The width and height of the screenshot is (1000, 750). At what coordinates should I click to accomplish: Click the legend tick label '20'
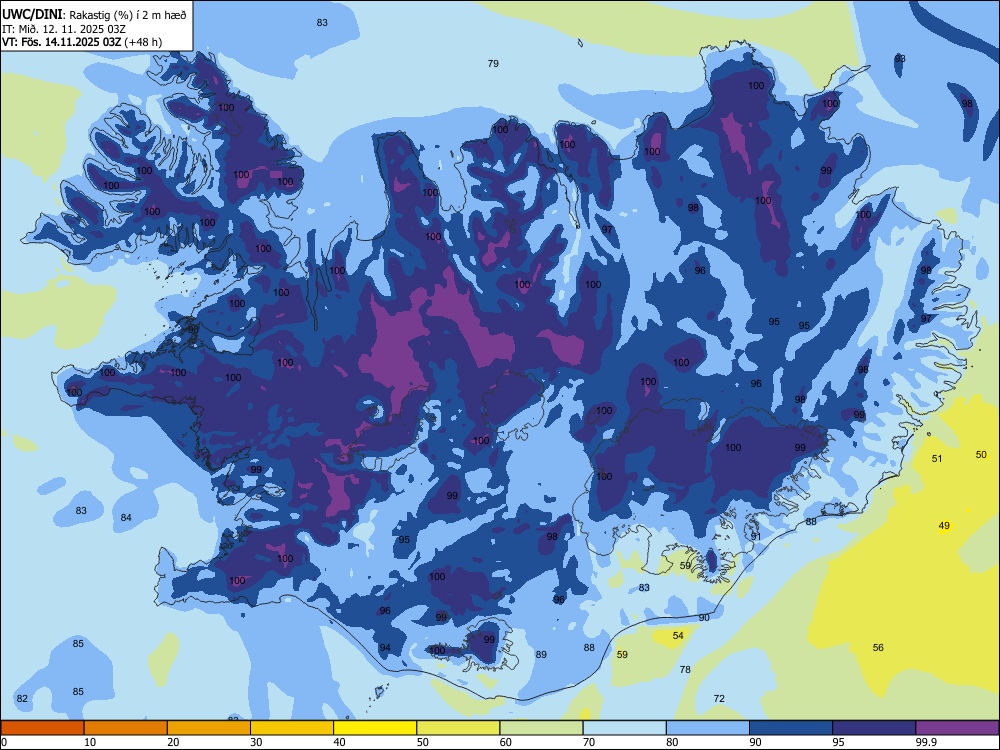173,742
